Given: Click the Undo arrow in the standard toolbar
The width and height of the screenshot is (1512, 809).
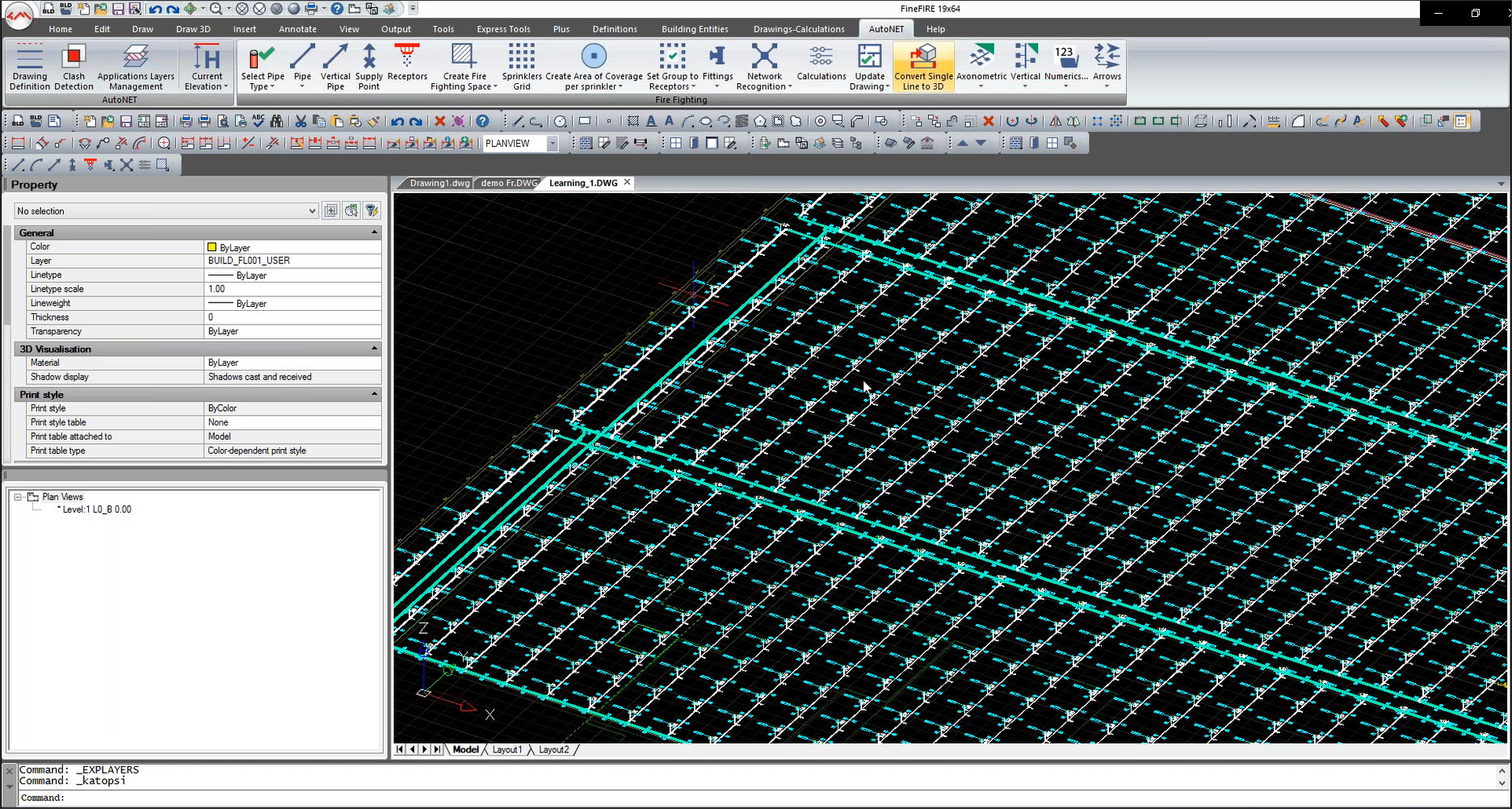Looking at the screenshot, I should click(x=397, y=121).
